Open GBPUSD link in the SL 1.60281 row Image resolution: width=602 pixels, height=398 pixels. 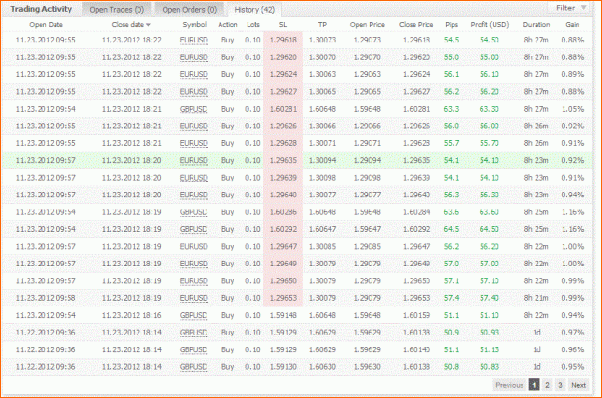tap(194, 109)
